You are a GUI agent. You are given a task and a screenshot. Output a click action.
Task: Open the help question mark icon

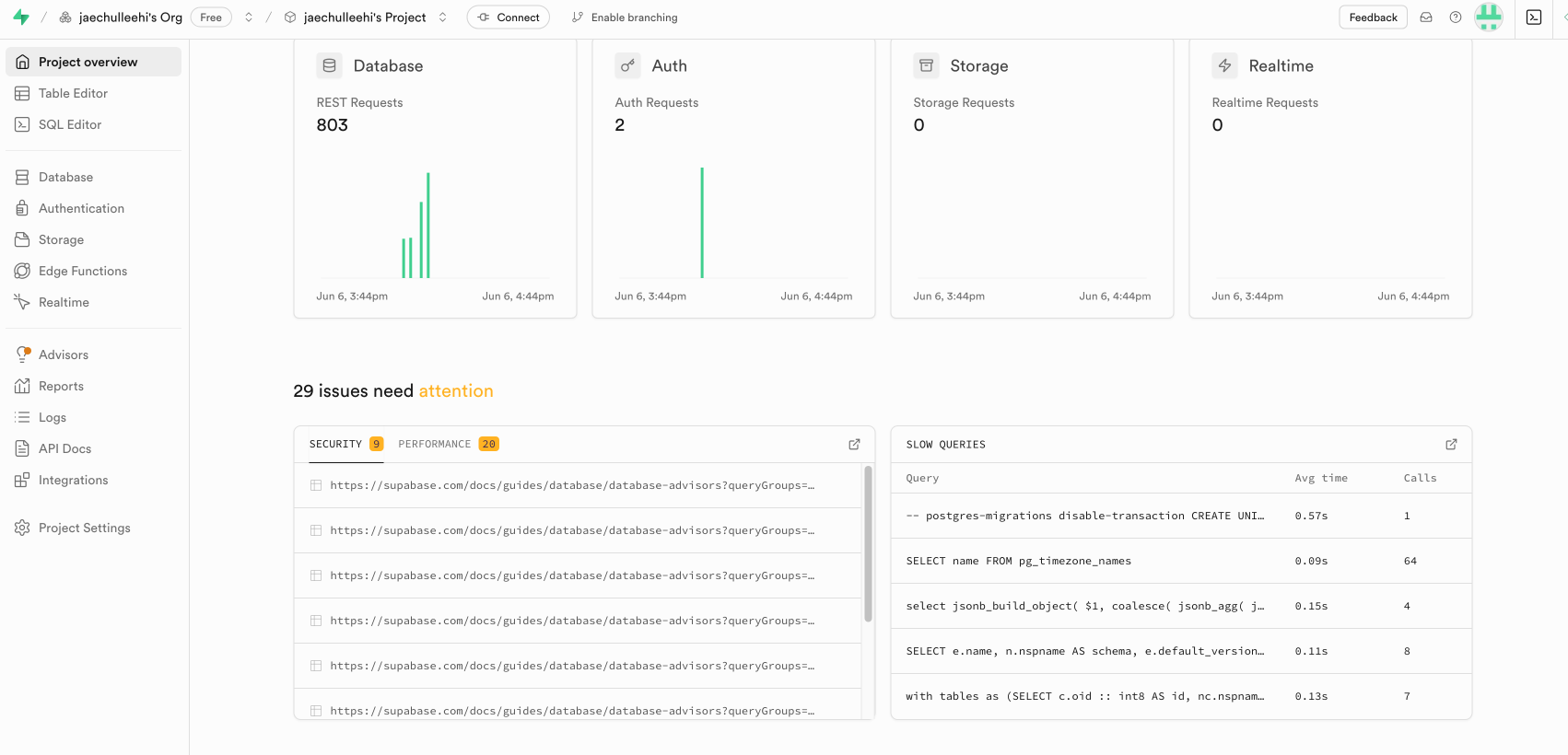pyautogui.click(x=1456, y=17)
